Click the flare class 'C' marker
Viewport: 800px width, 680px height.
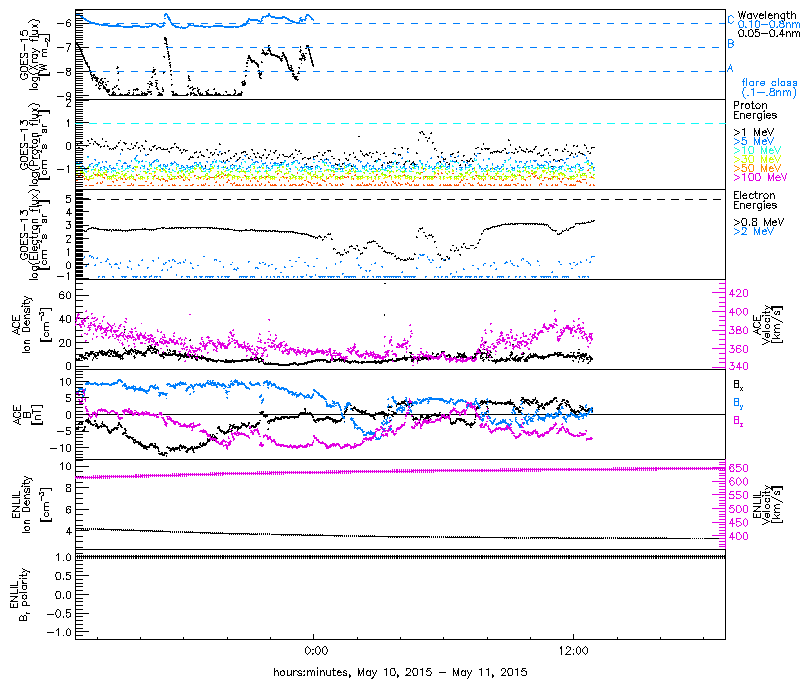731,20
